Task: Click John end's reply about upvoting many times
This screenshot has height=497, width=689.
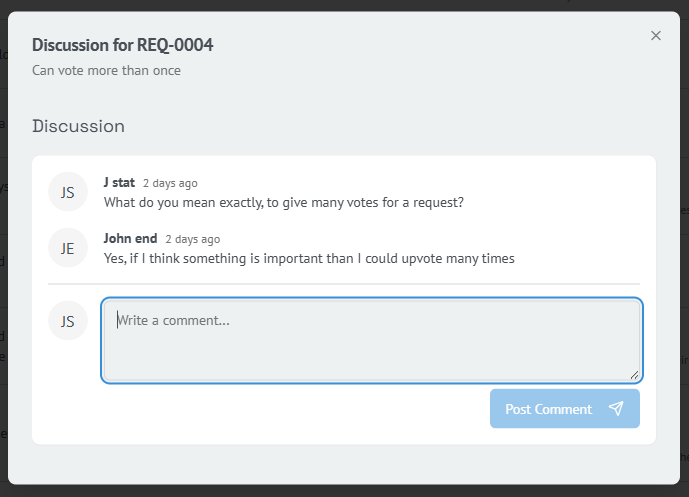Action: coord(309,259)
